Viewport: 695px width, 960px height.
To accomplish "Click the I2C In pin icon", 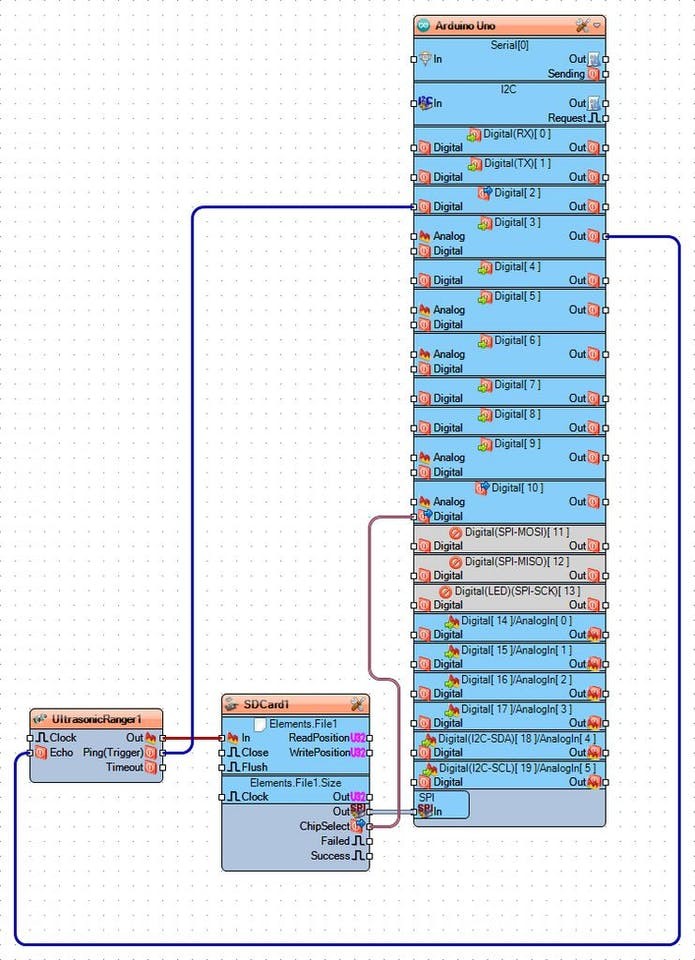I will pyautogui.click(x=426, y=103).
